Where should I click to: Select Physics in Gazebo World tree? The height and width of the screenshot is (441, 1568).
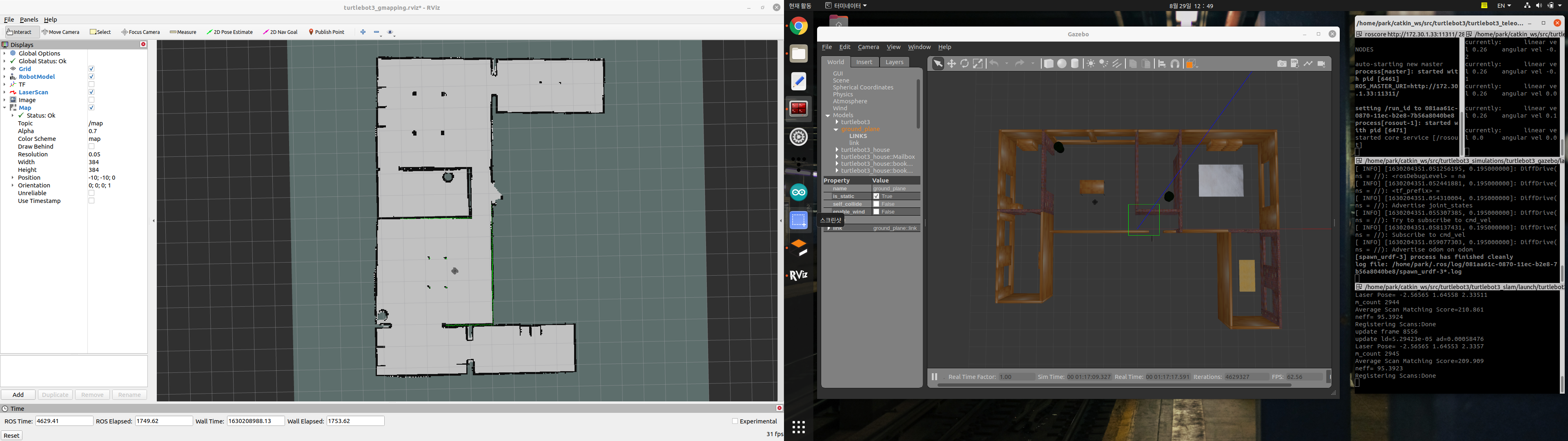point(842,94)
